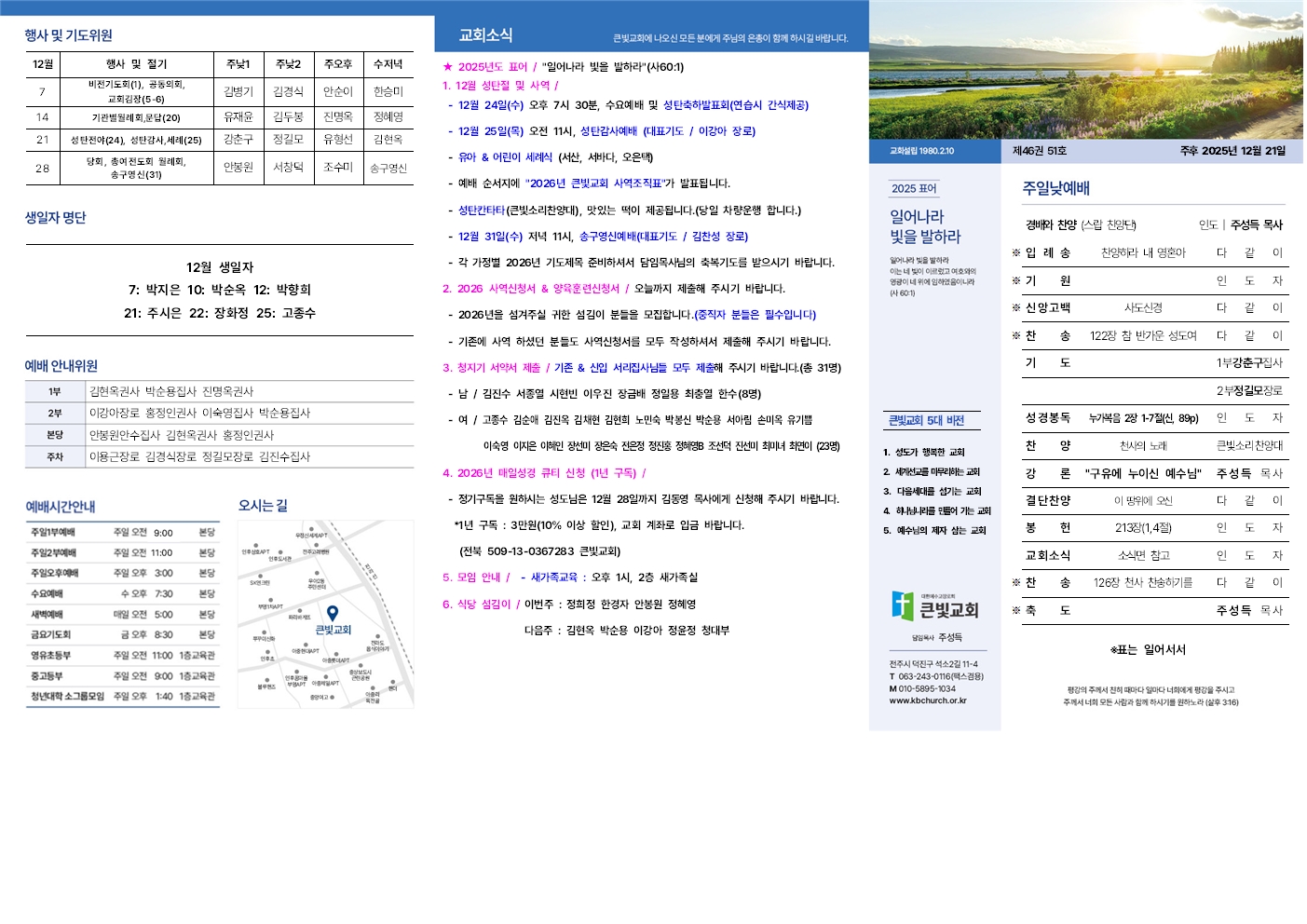This screenshot has height=924, width=1307.
Task: Click the 주낮1 column header
Action: click(x=238, y=64)
